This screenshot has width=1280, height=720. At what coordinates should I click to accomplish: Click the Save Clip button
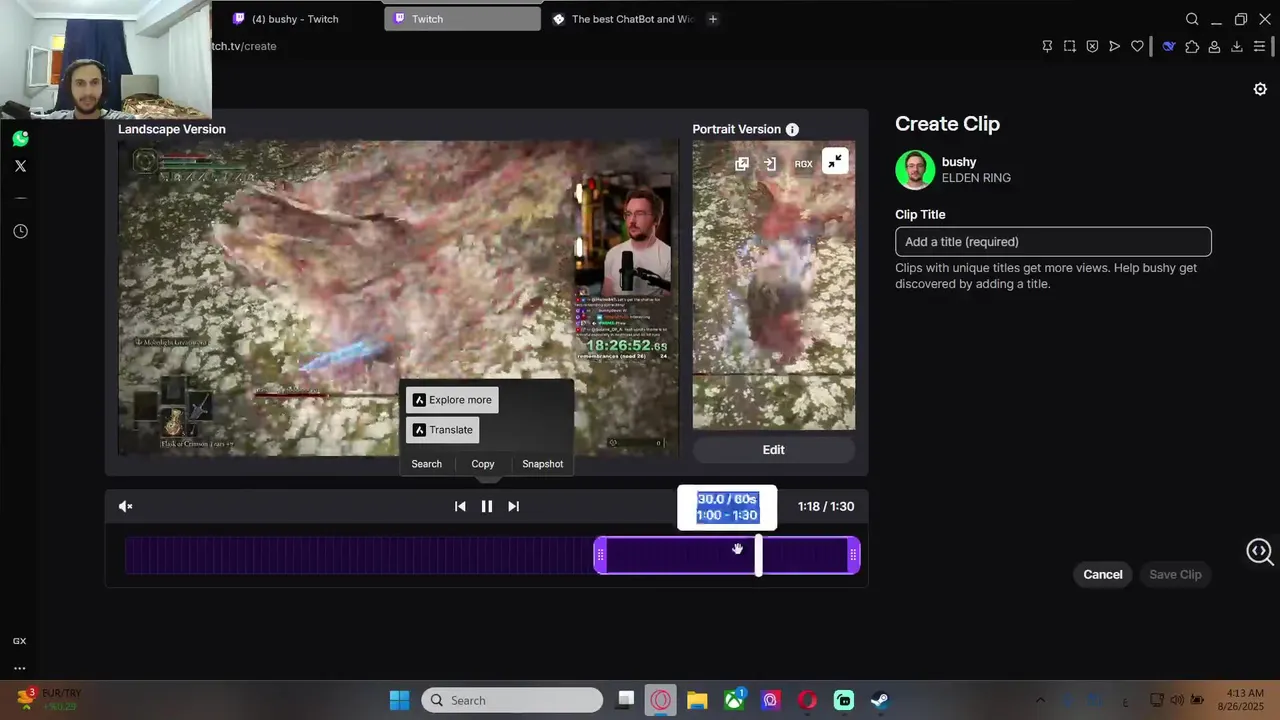click(1175, 574)
